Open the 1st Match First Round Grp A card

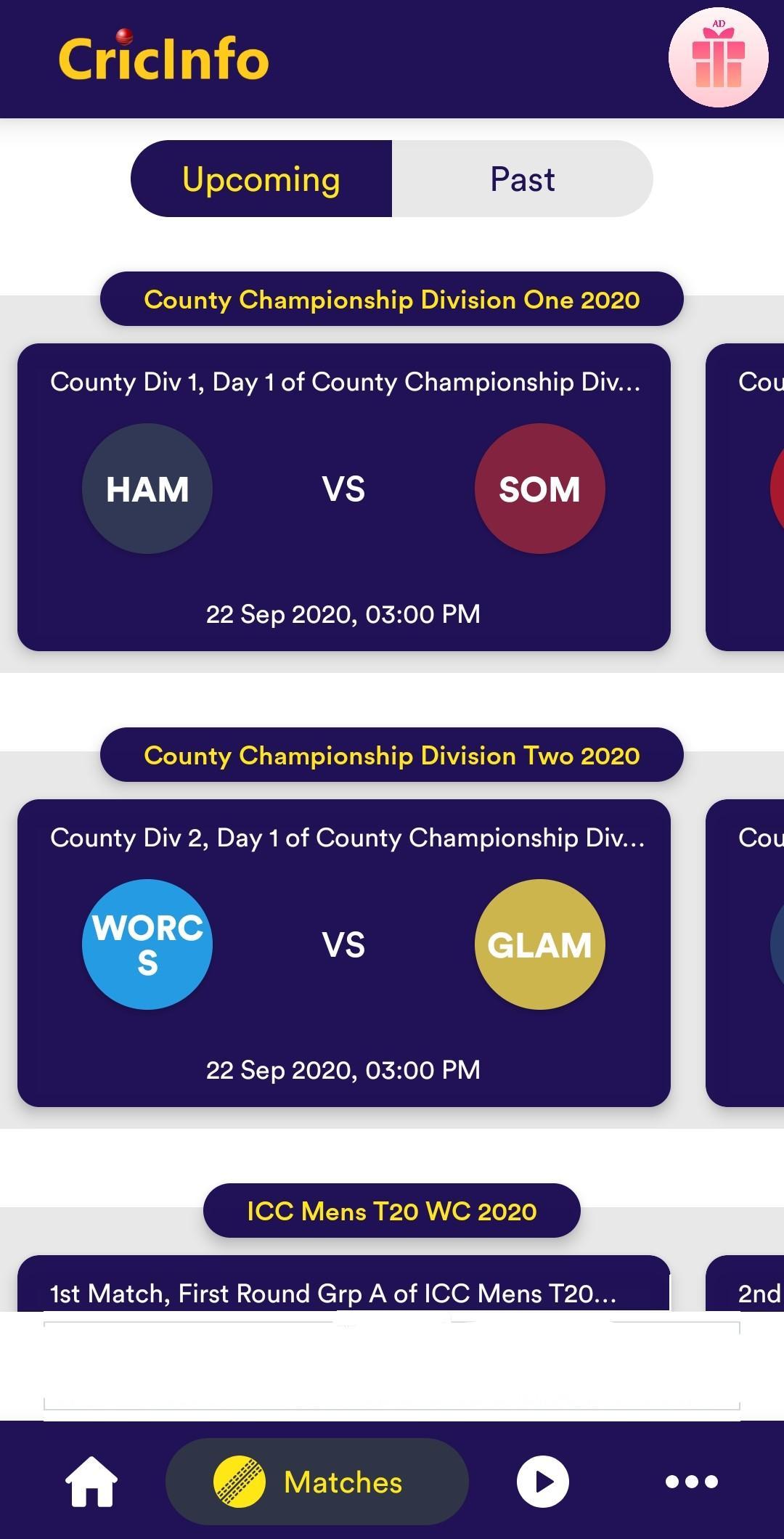point(343,1283)
